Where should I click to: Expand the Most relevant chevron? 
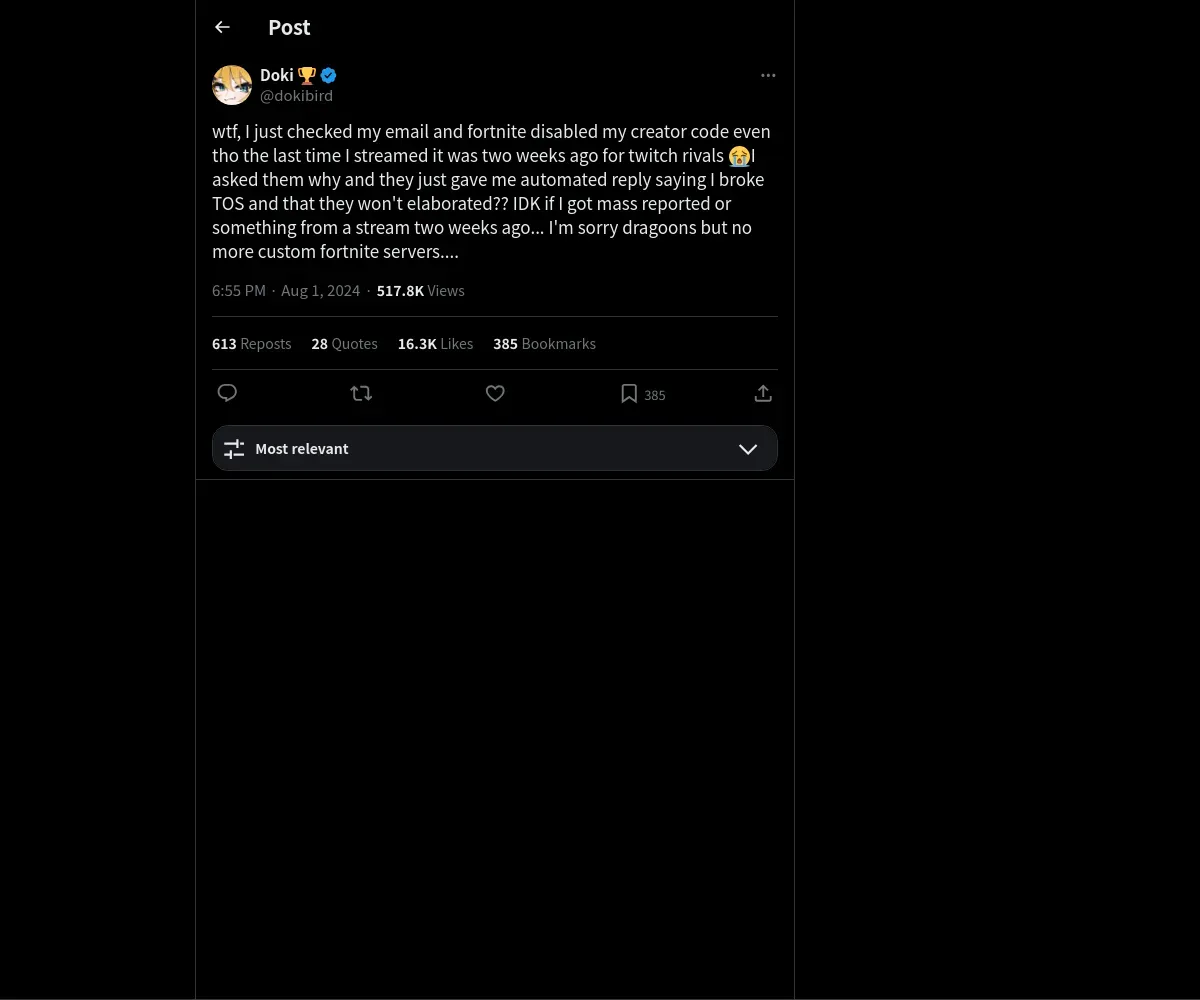748,449
